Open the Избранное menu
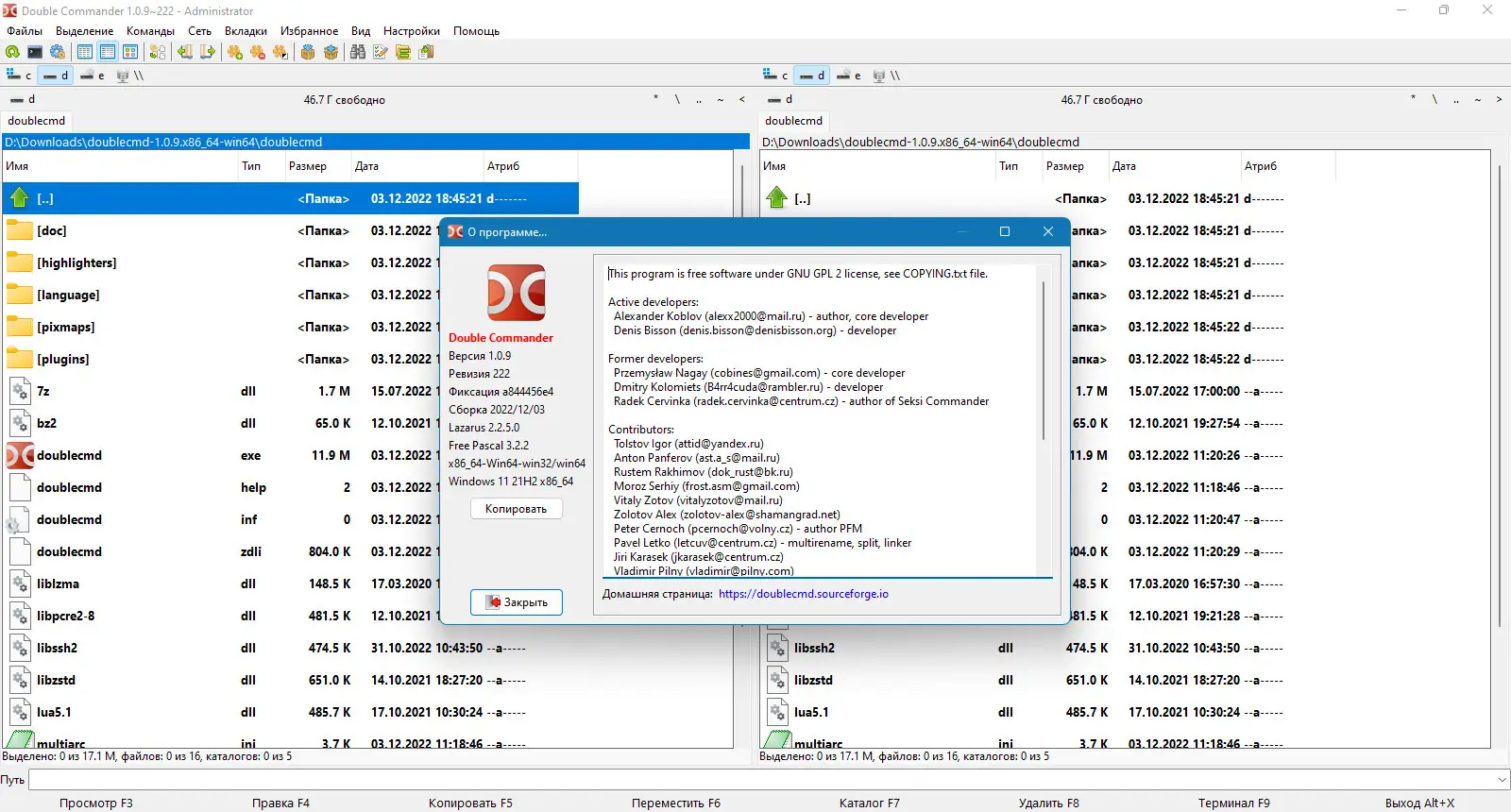This screenshot has width=1511, height=812. (x=309, y=31)
